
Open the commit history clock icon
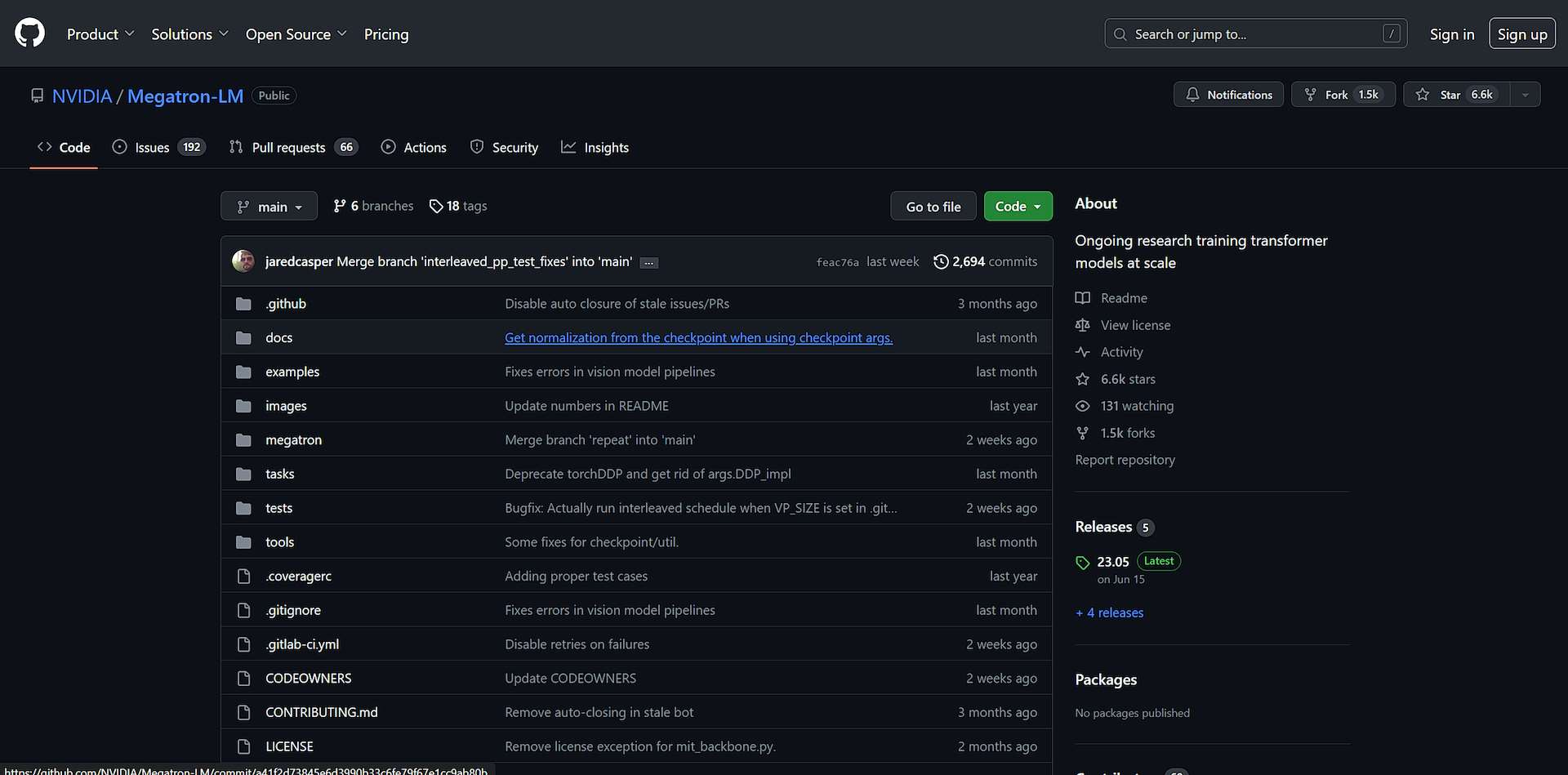941,261
